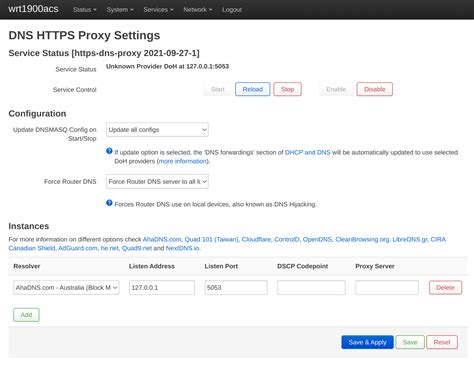Click the DSCP Codepoint input field
This screenshot has width=474, height=367.
[x=311, y=287]
